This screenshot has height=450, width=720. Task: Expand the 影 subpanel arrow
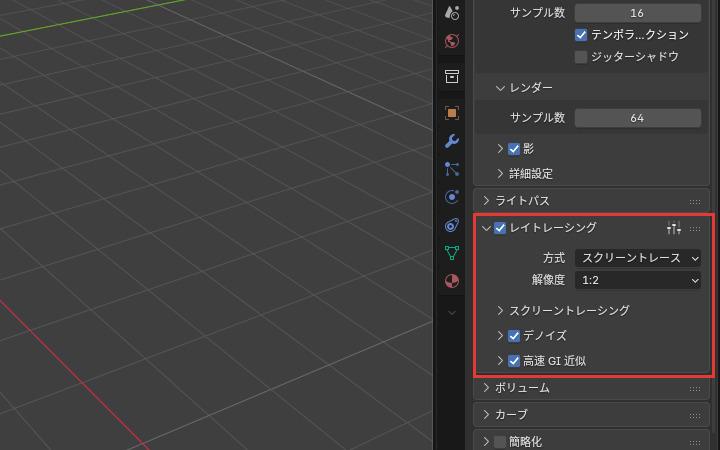click(x=500, y=148)
